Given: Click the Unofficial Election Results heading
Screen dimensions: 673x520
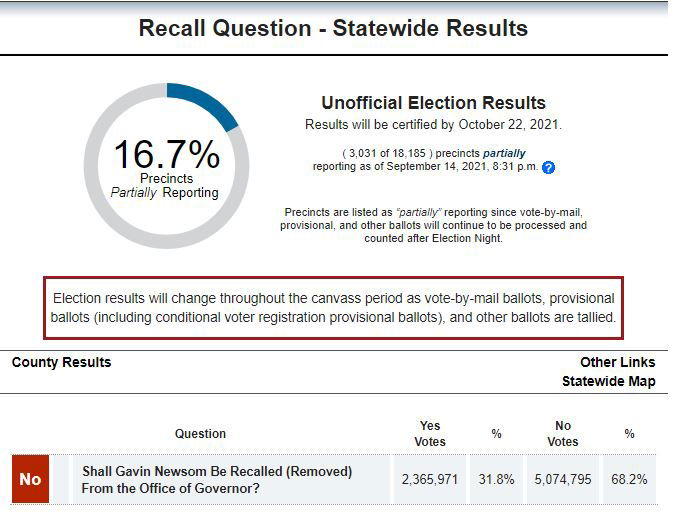Looking at the screenshot, I should (433, 103).
